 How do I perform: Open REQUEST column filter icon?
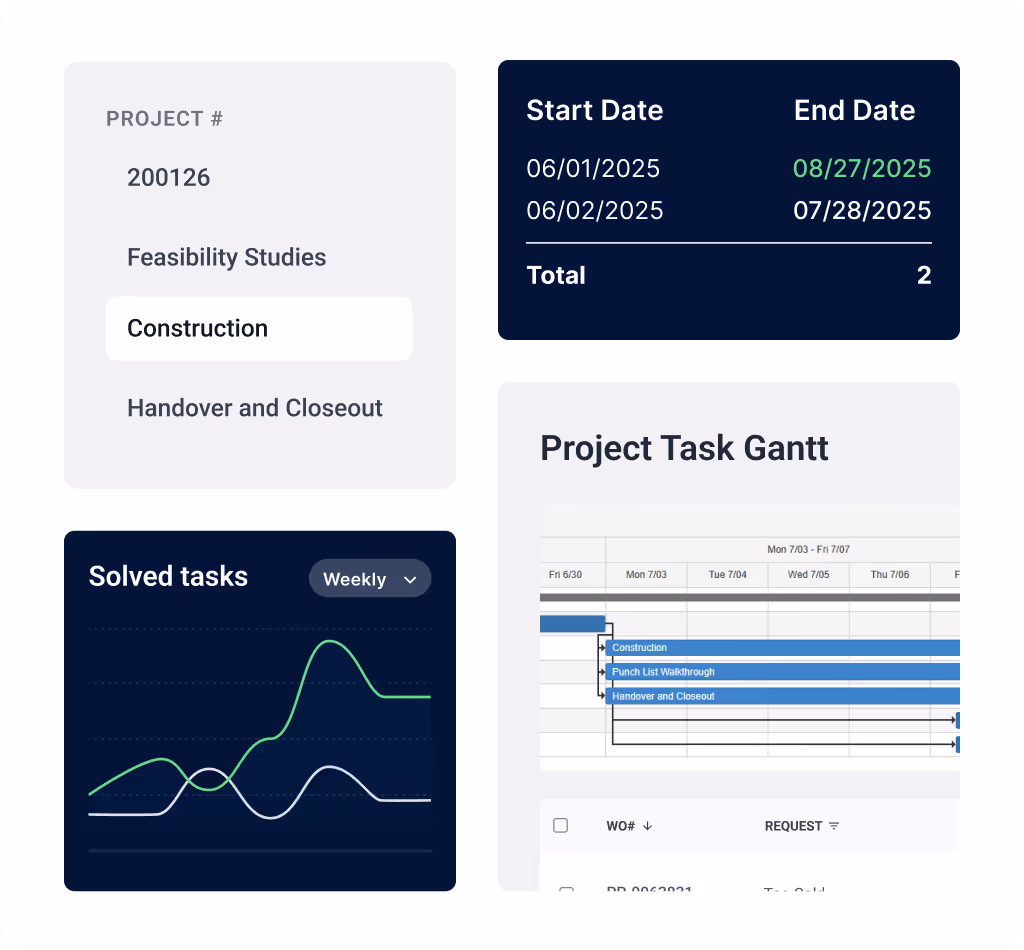834,826
